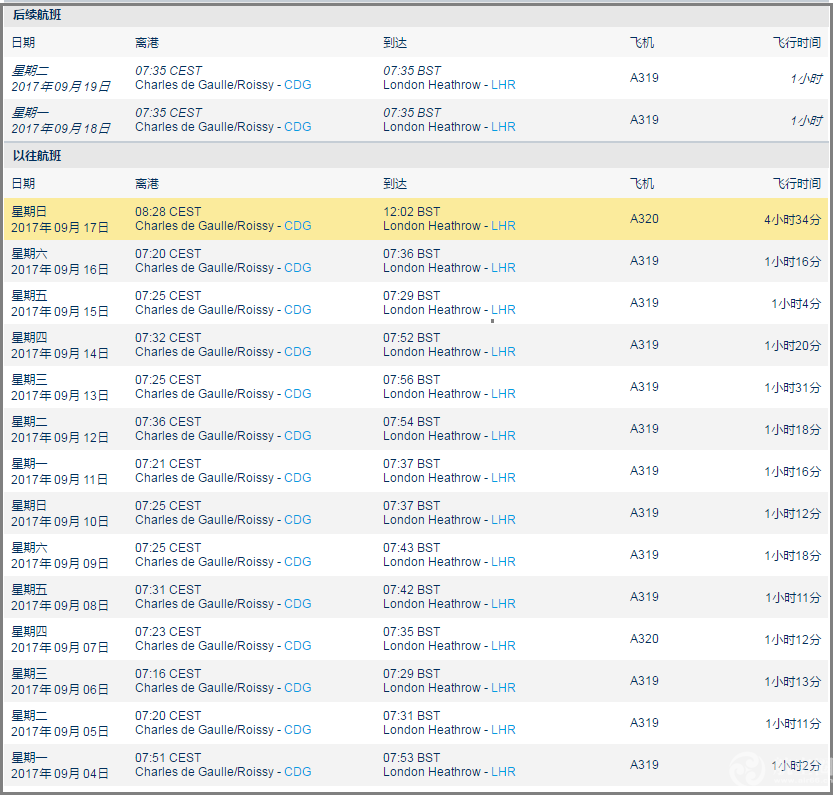Image resolution: width=834 pixels, height=796 pixels.
Task: Click date 2017年09月18日
Action: (61, 128)
